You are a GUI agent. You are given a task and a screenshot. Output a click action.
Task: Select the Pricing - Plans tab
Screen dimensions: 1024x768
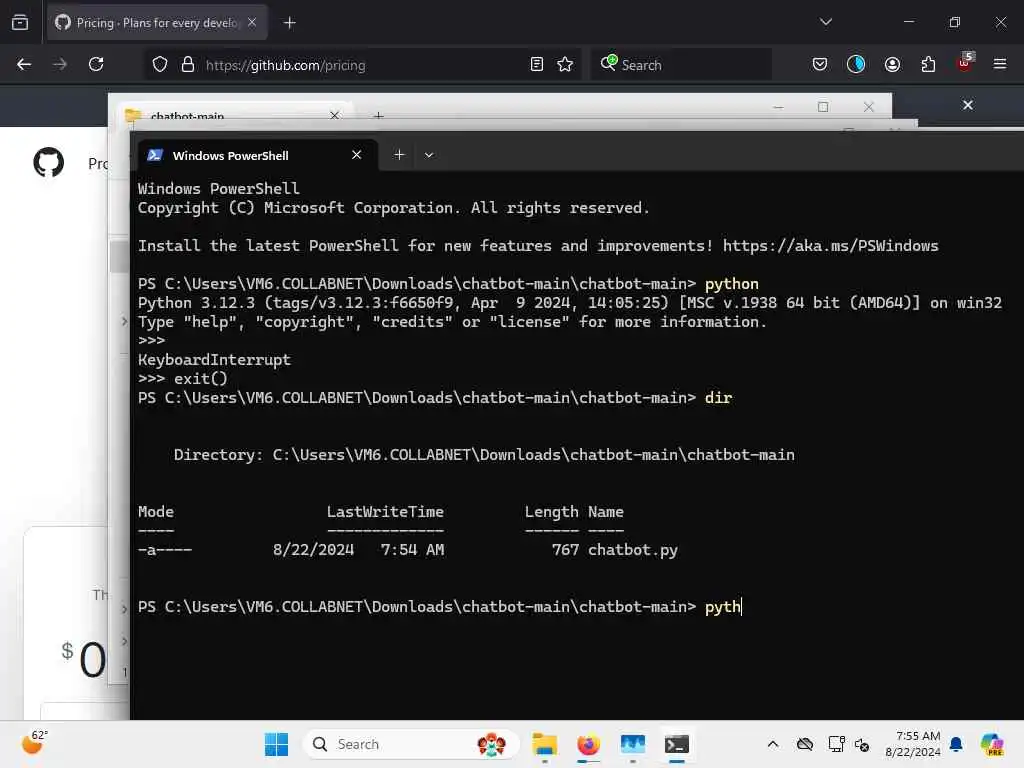click(x=157, y=23)
